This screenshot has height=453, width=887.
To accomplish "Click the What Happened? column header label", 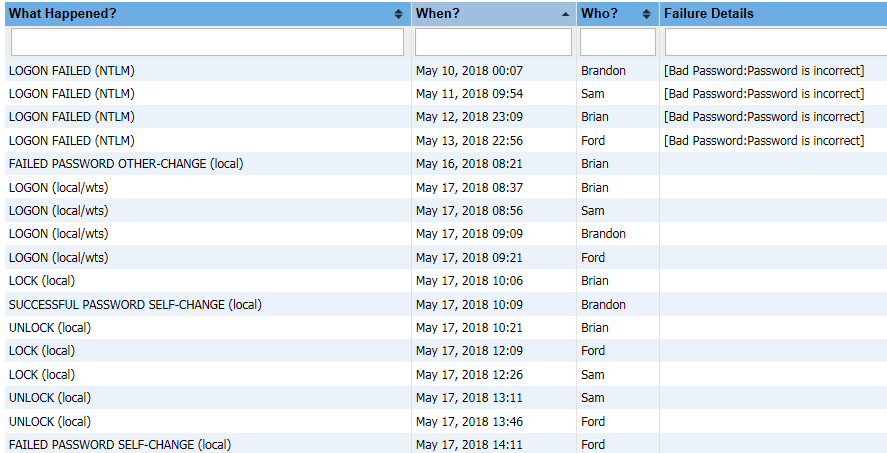I will pyautogui.click(x=63, y=14).
